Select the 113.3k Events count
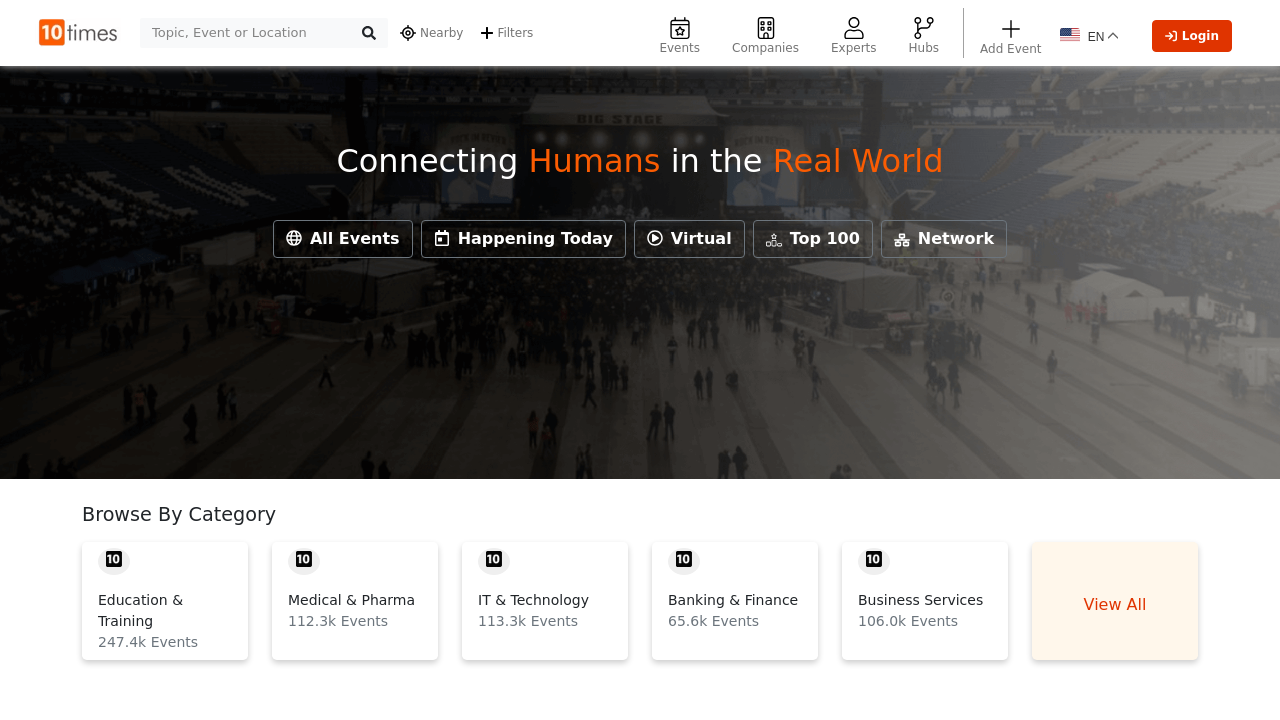1280x720 pixels. click(x=528, y=621)
